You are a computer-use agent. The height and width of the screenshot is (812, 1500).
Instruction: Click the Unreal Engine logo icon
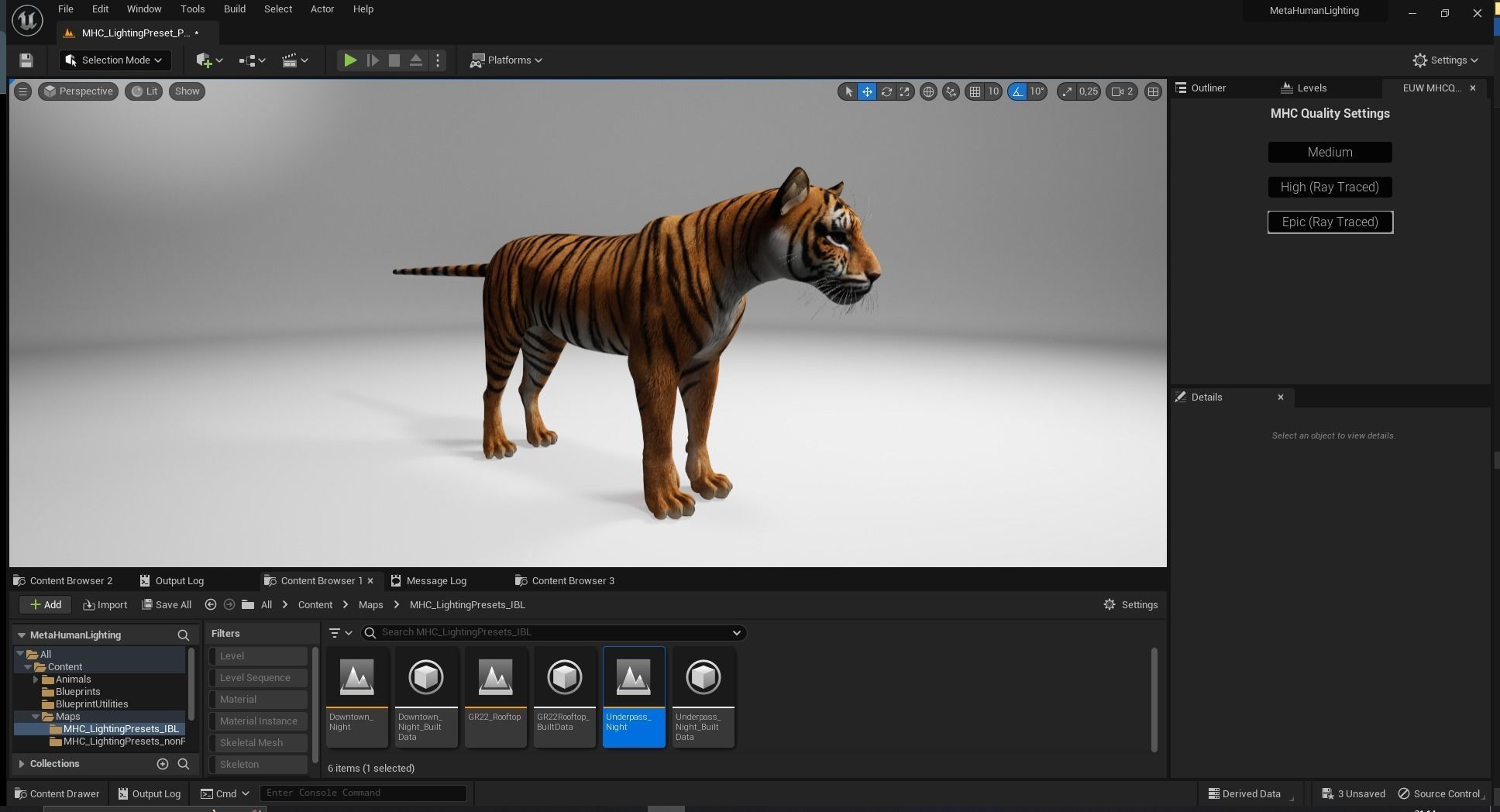click(27, 20)
